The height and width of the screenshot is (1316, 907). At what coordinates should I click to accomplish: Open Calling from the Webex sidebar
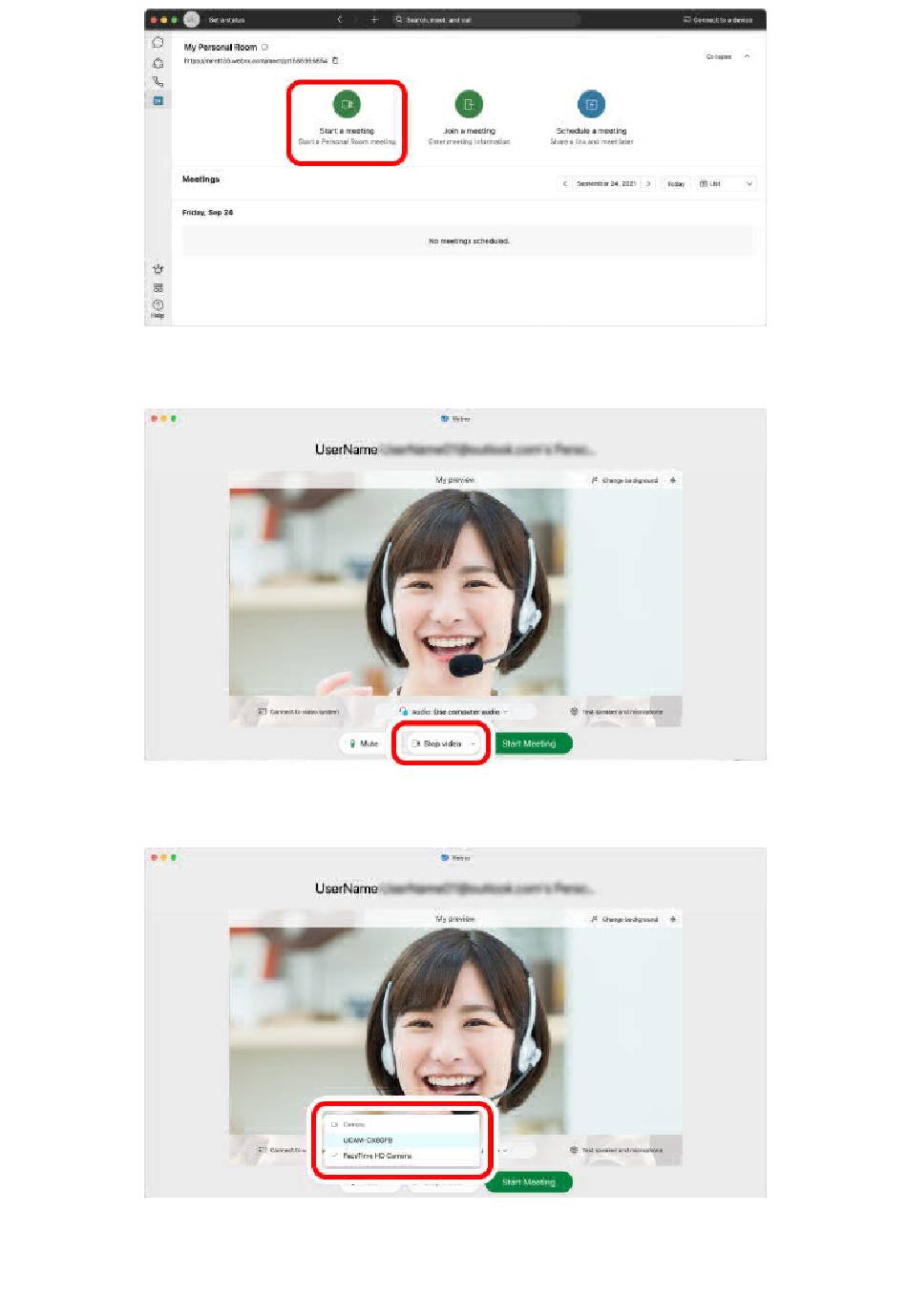pos(158,82)
